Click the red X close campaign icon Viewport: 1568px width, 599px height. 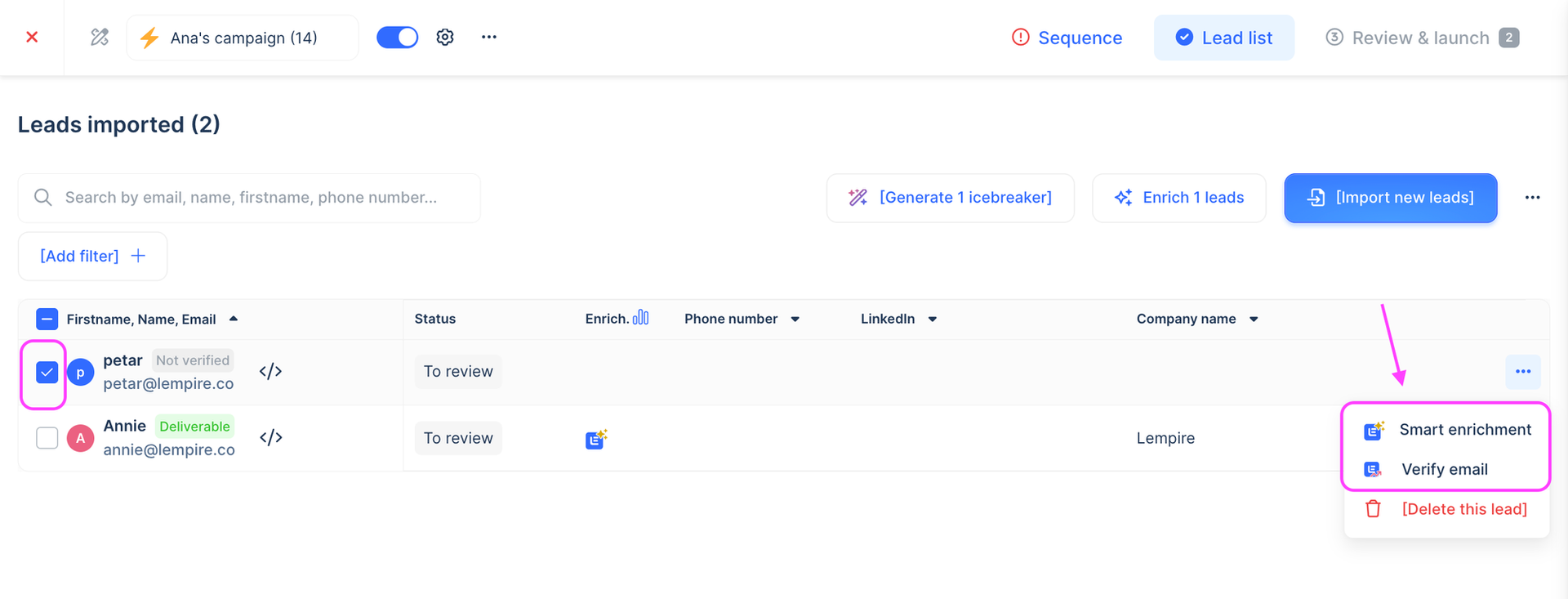click(32, 37)
